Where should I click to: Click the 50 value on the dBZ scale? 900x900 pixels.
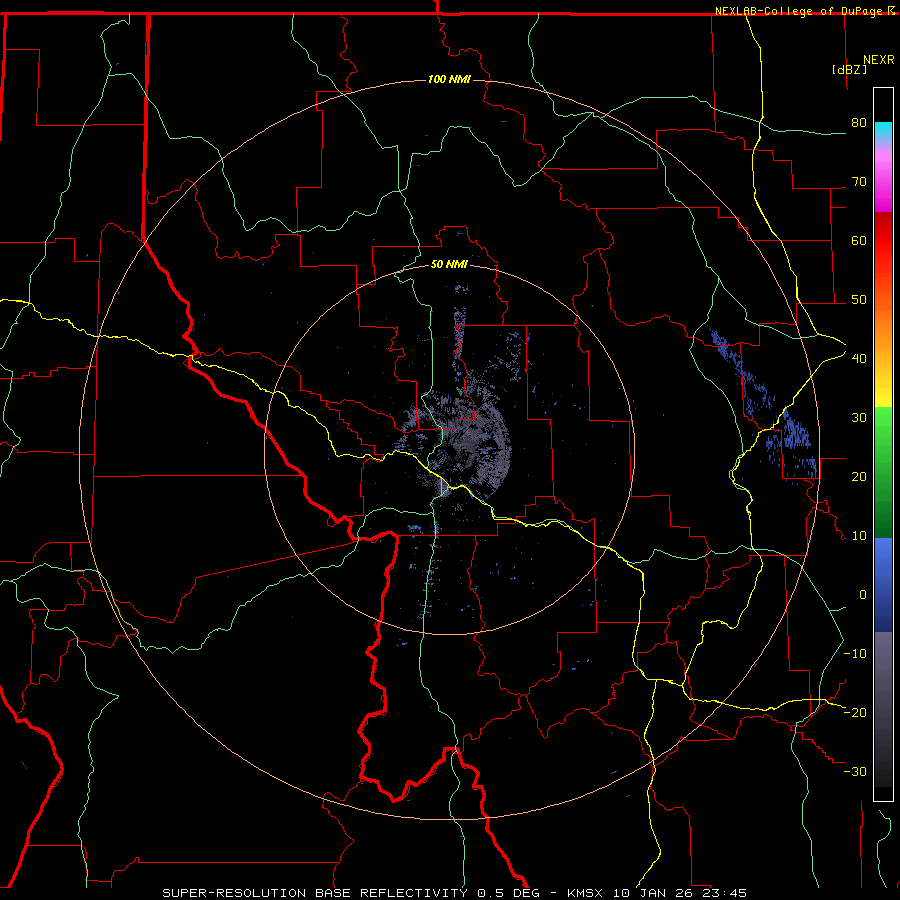click(x=859, y=300)
